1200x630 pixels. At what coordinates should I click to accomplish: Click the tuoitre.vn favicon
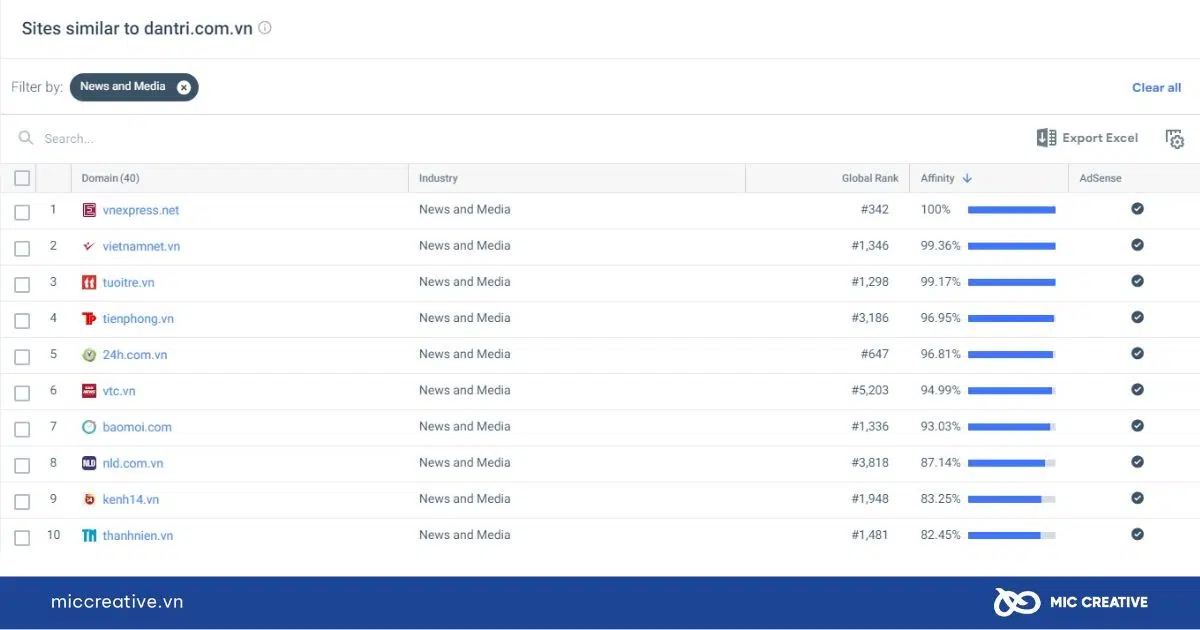[89, 282]
